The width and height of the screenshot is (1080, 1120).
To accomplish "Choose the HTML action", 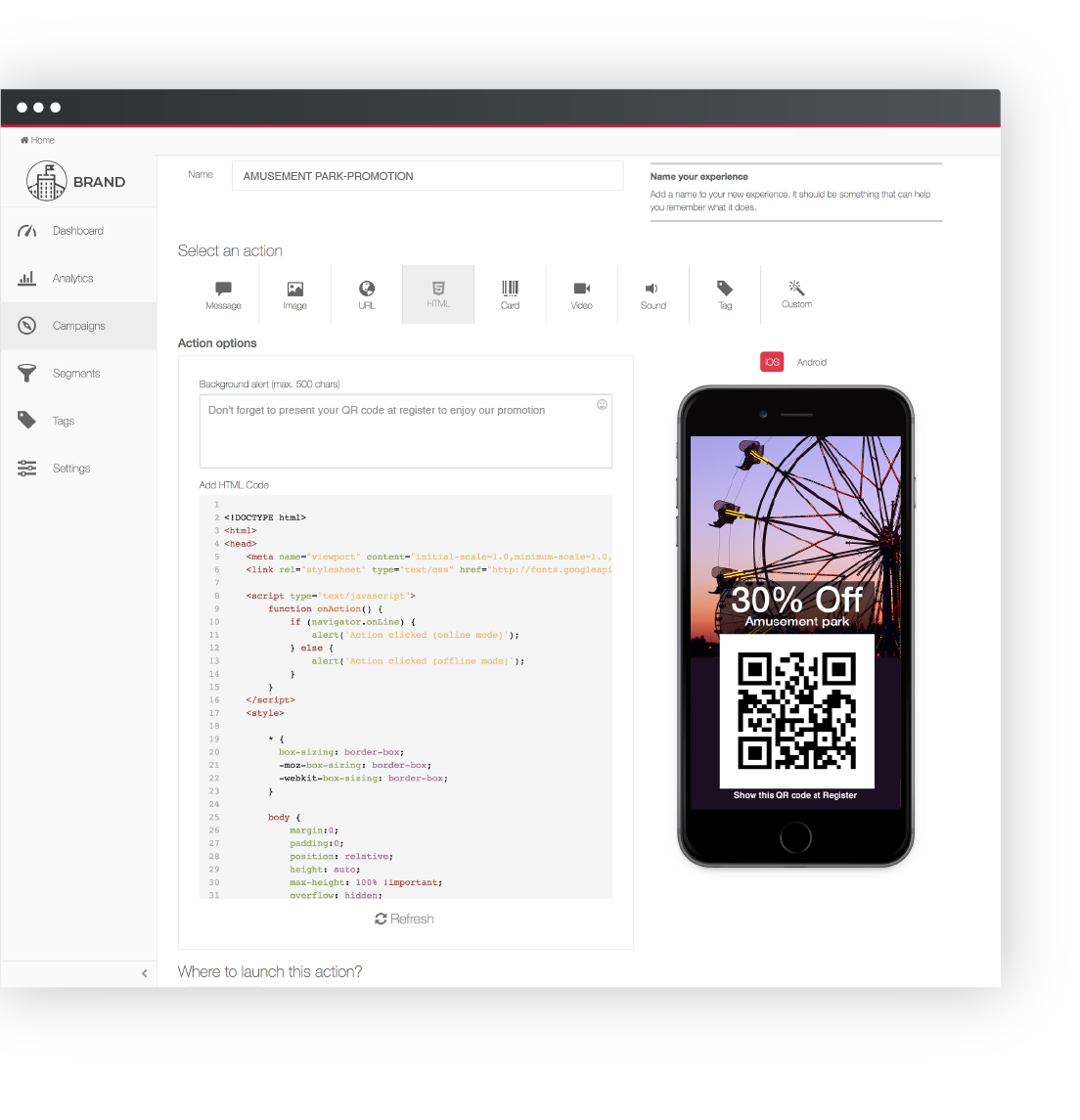I will [438, 294].
